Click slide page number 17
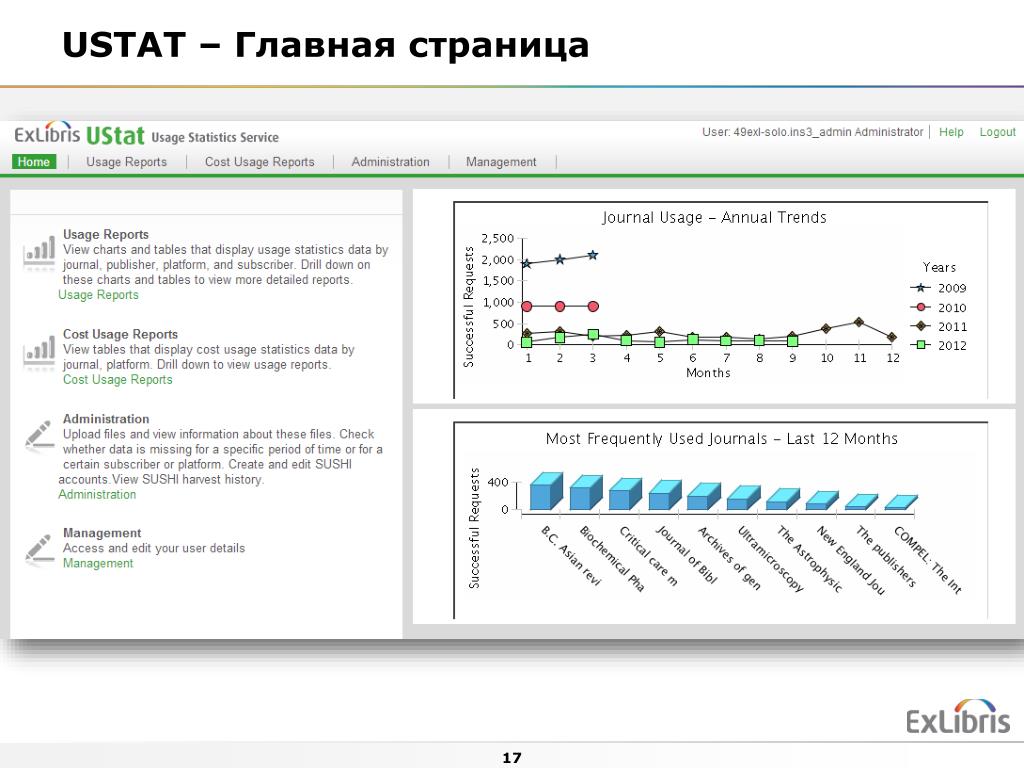 (x=512, y=758)
